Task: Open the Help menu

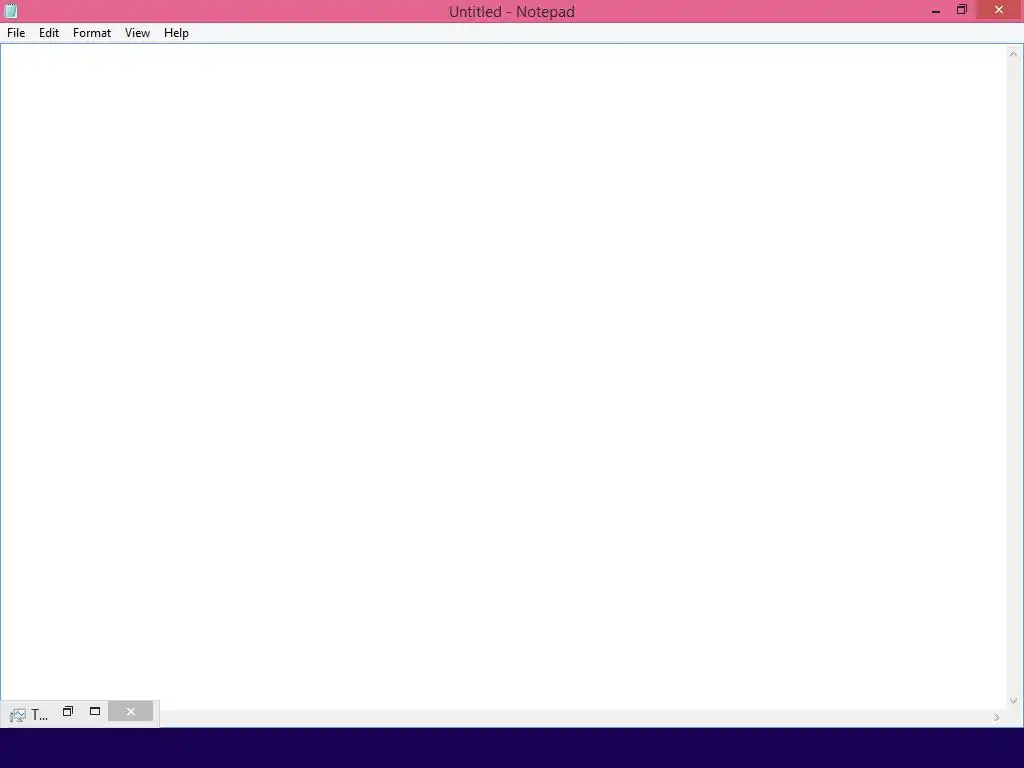Action: [x=176, y=33]
